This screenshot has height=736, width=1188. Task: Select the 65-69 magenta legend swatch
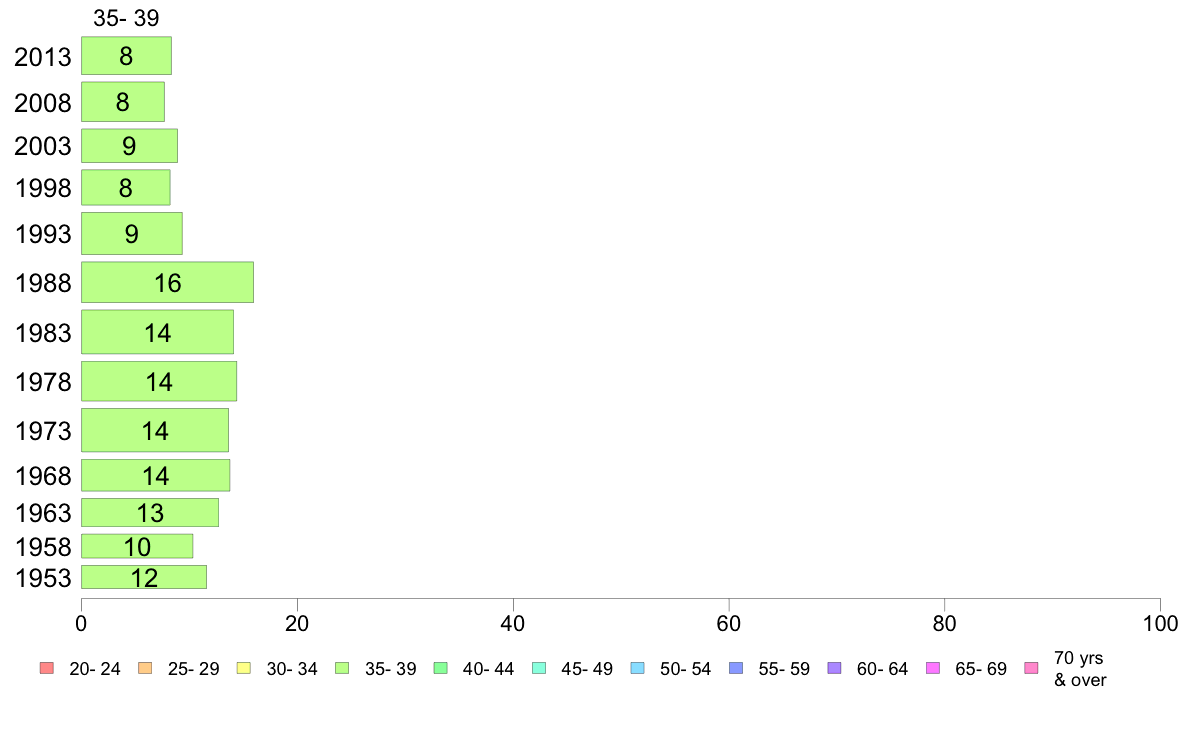(x=933, y=668)
